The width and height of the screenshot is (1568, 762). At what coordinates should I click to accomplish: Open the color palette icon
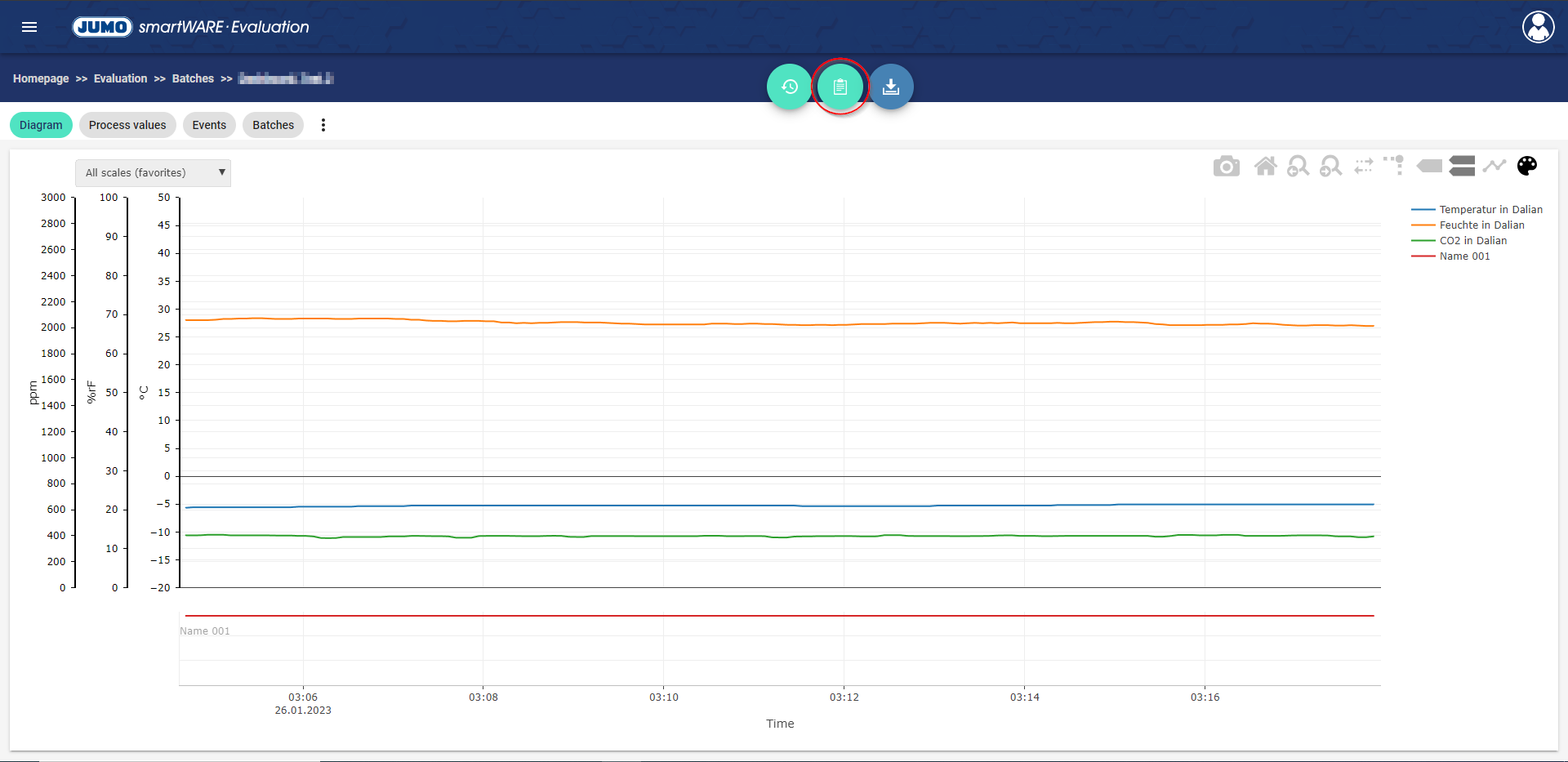(1526, 167)
